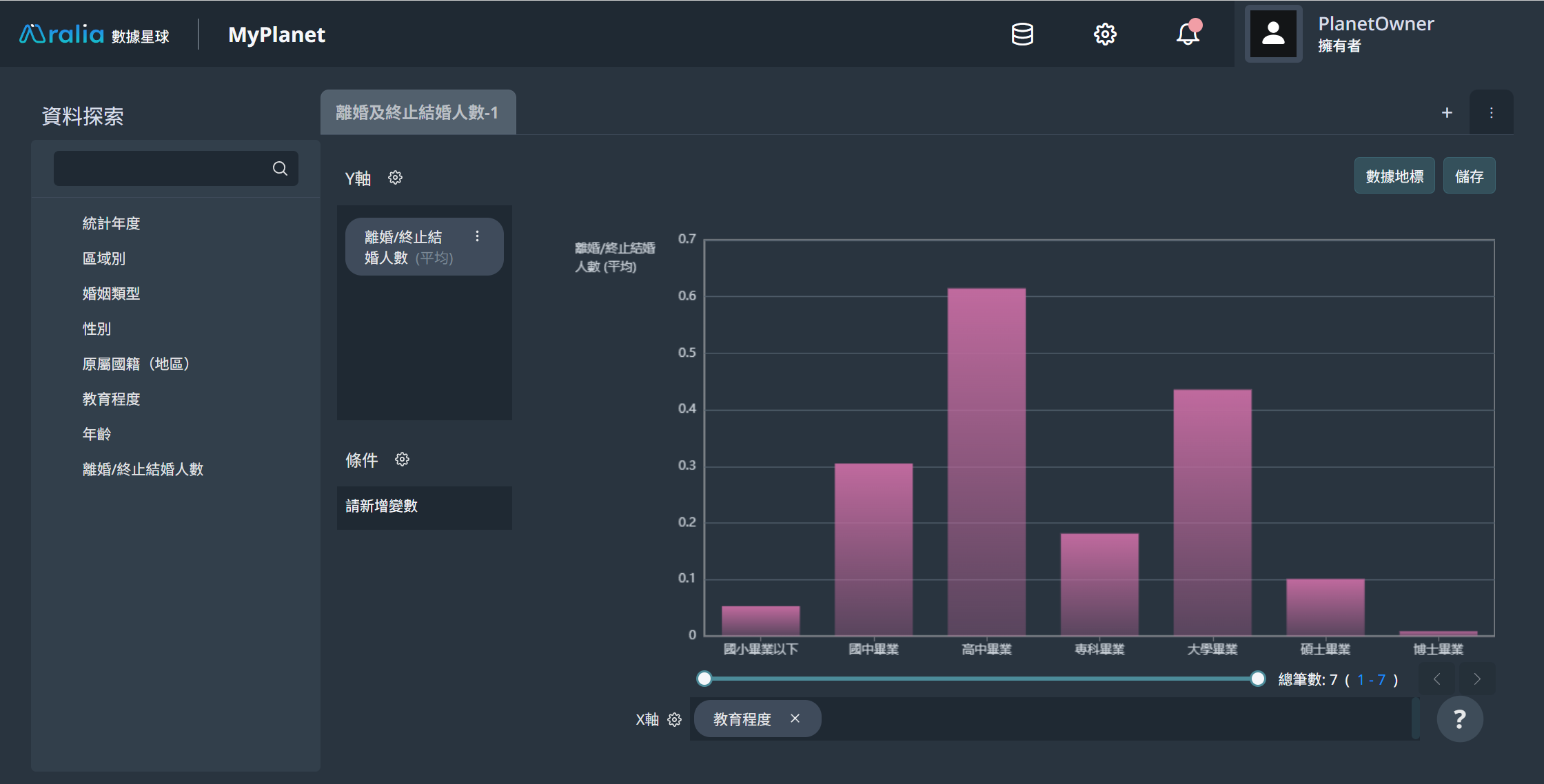
Task: Click the 數據地標 button
Action: (x=1394, y=176)
